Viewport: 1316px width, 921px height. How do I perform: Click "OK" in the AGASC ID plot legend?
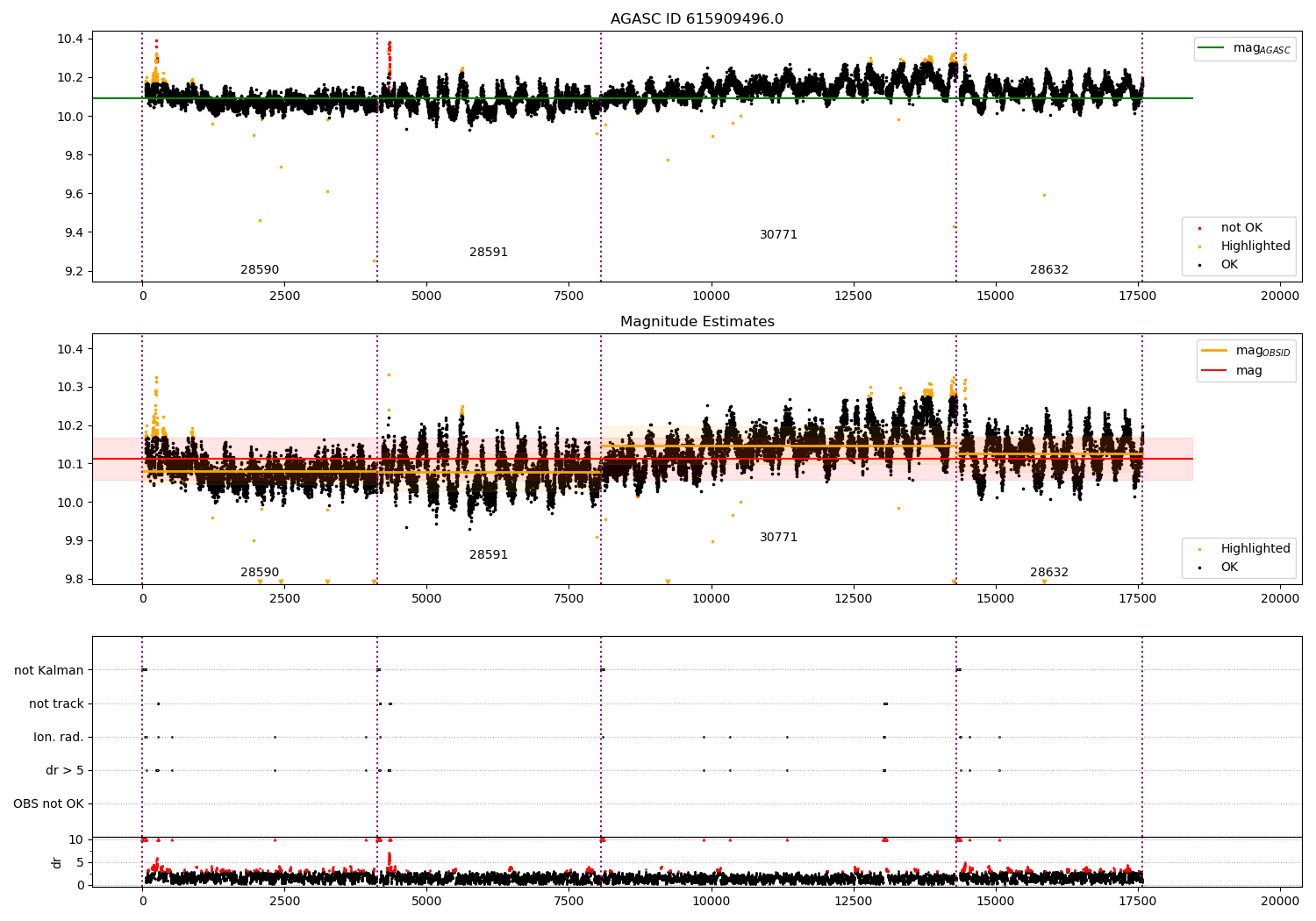(x=1229, y=265)
